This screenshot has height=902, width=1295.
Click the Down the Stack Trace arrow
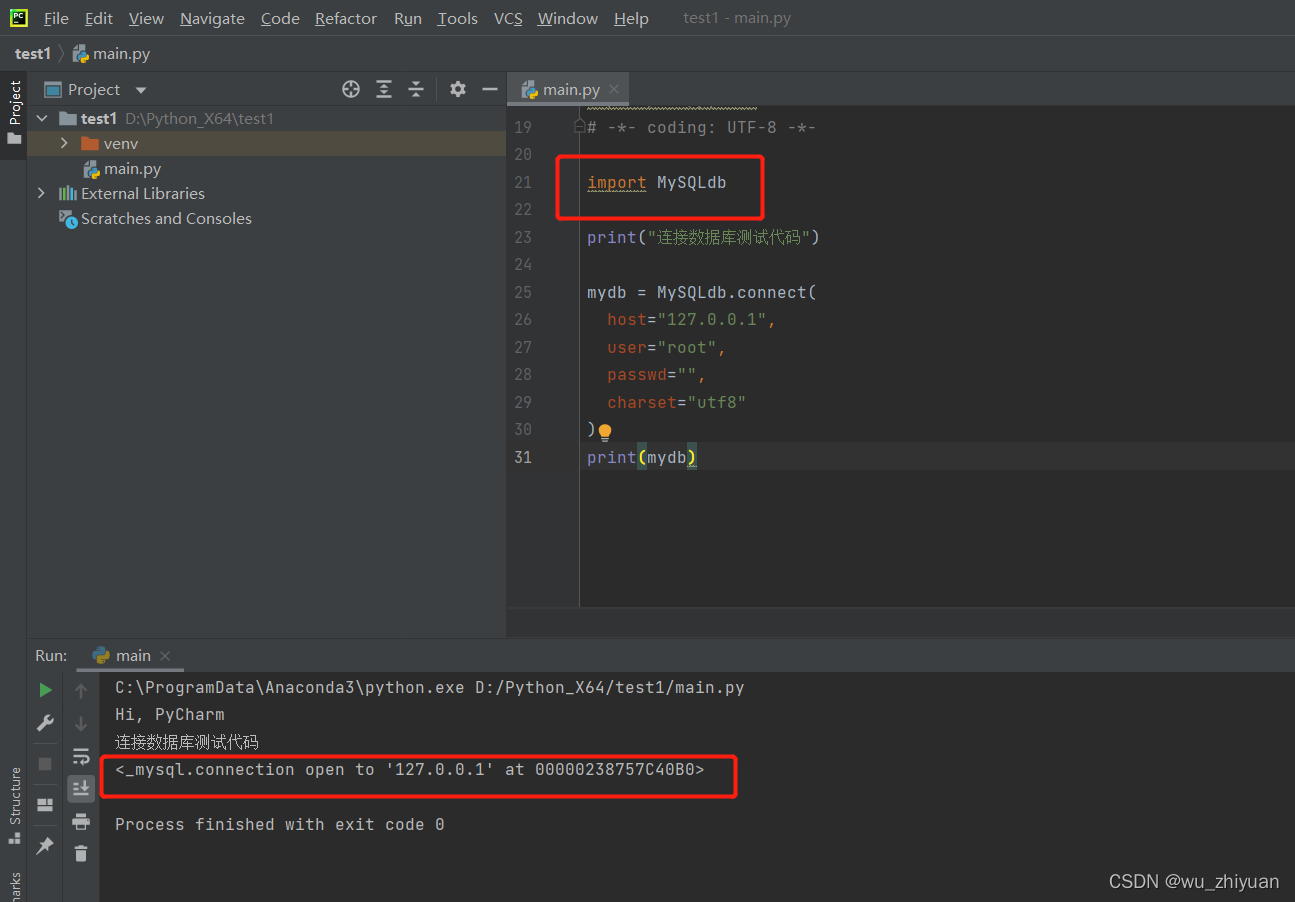pos(81,723)
